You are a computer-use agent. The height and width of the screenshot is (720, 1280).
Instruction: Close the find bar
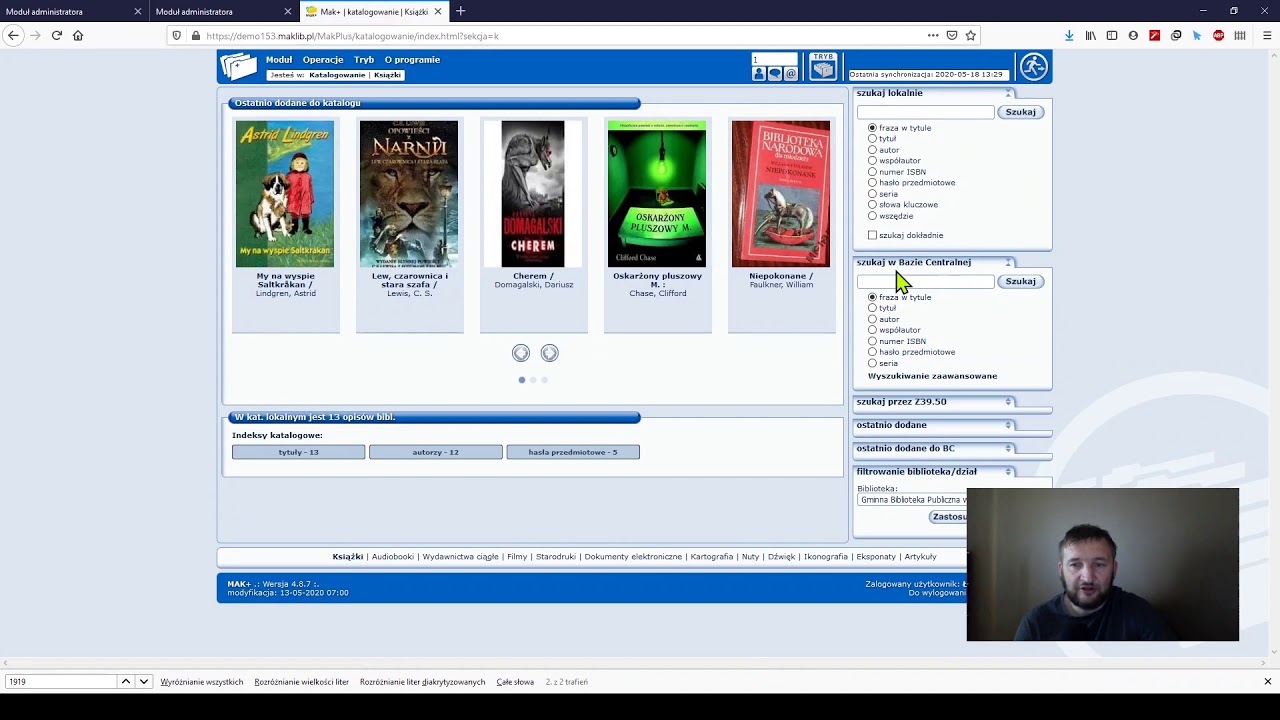coord(1267,681)
